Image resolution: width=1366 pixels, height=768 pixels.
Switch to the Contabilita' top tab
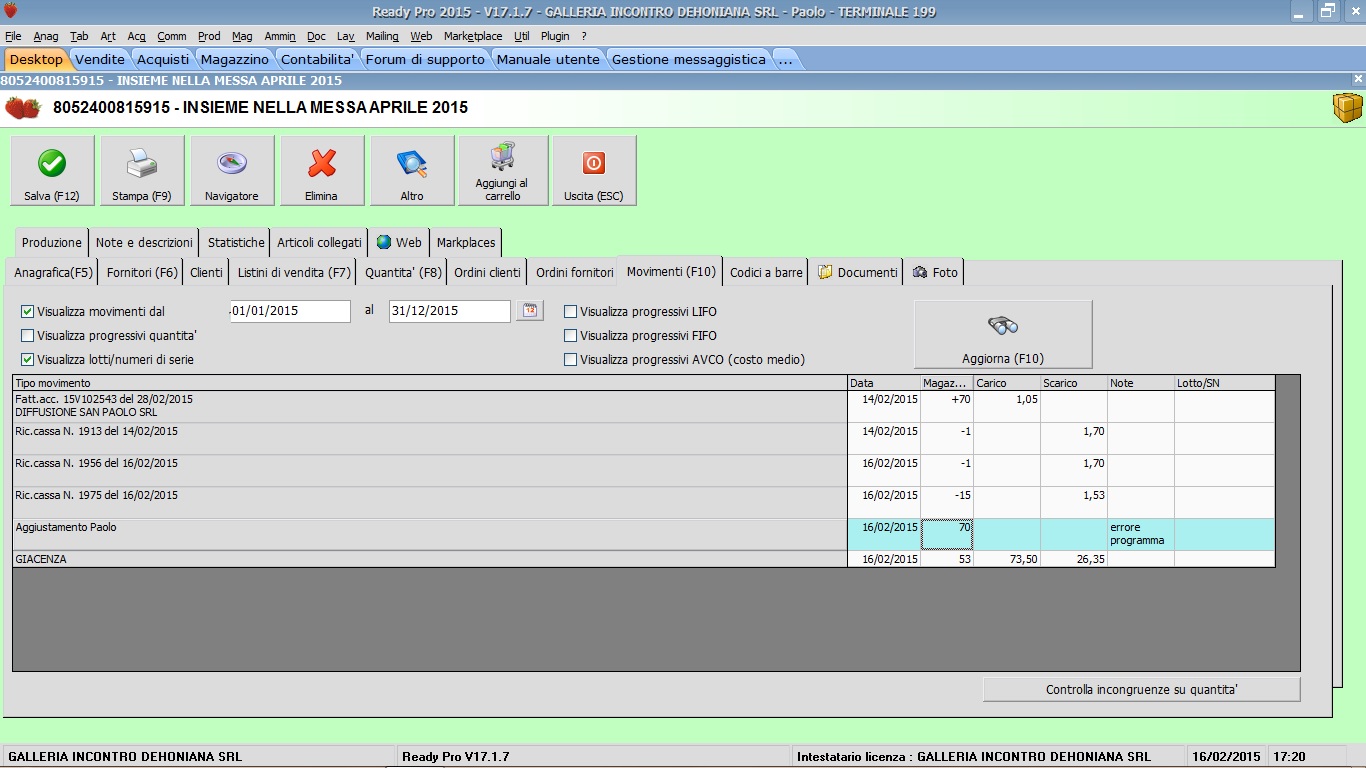point(318,59)
